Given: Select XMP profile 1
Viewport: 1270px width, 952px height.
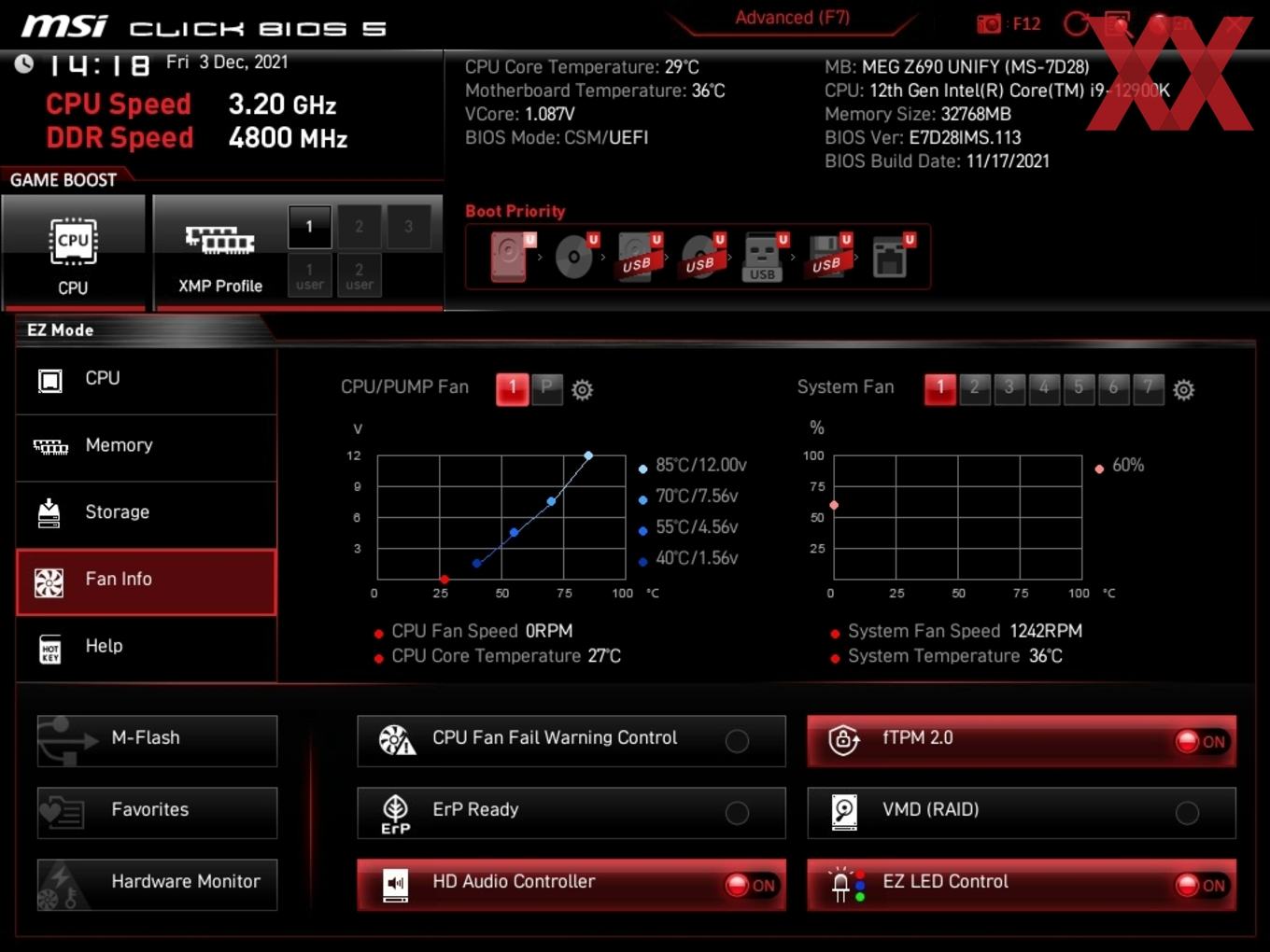Looking at the screenshot, I should click(310, 227).
